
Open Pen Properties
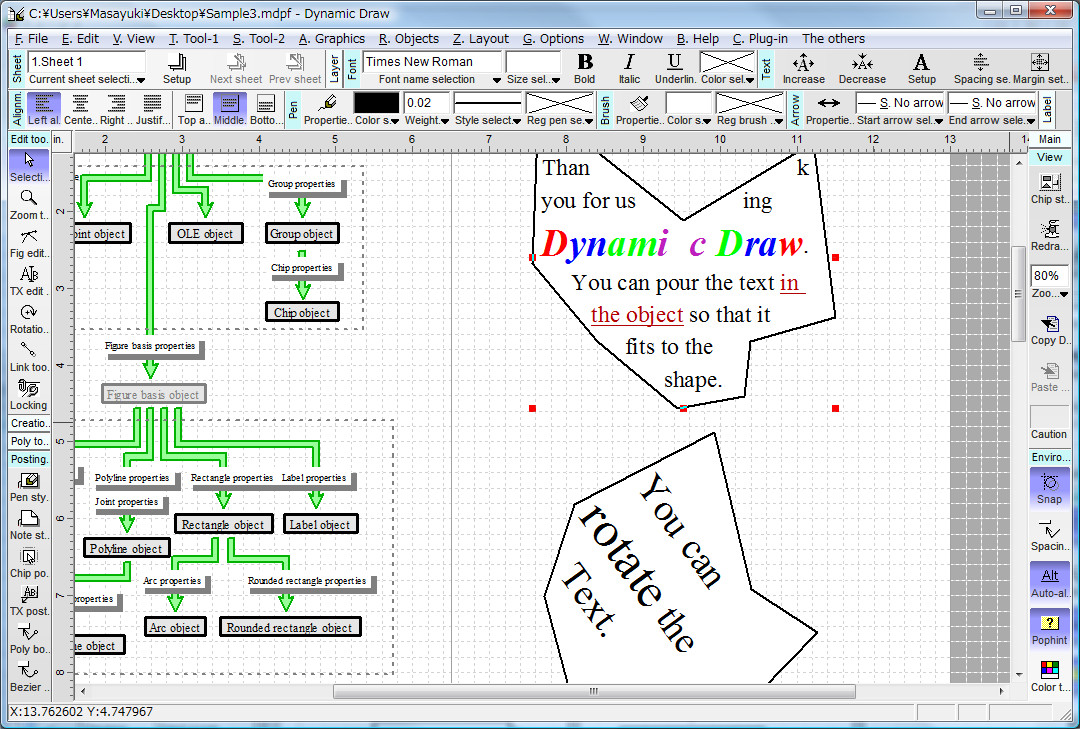coord(328,110)
